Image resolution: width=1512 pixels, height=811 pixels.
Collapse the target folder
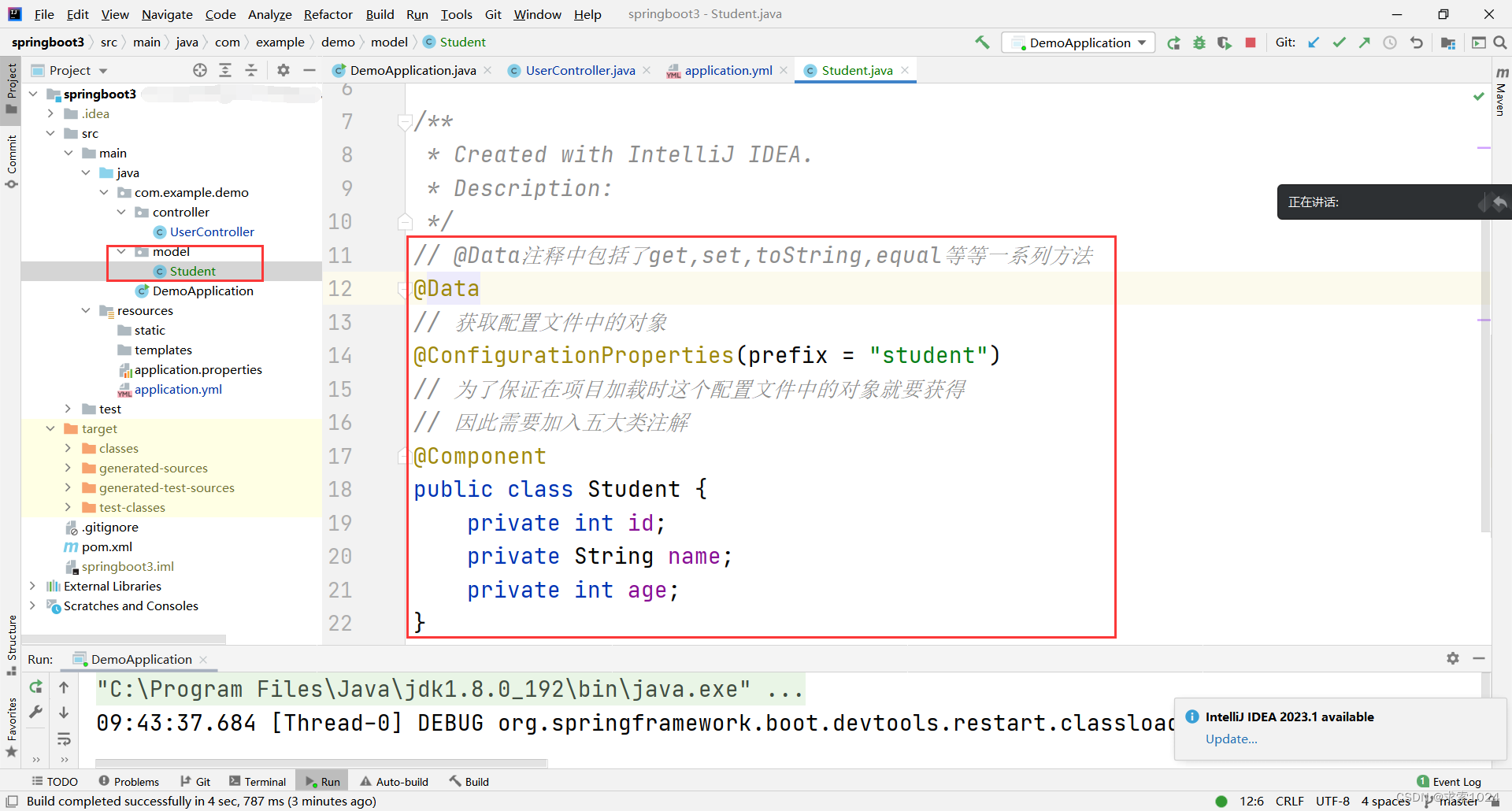[50, 428]
